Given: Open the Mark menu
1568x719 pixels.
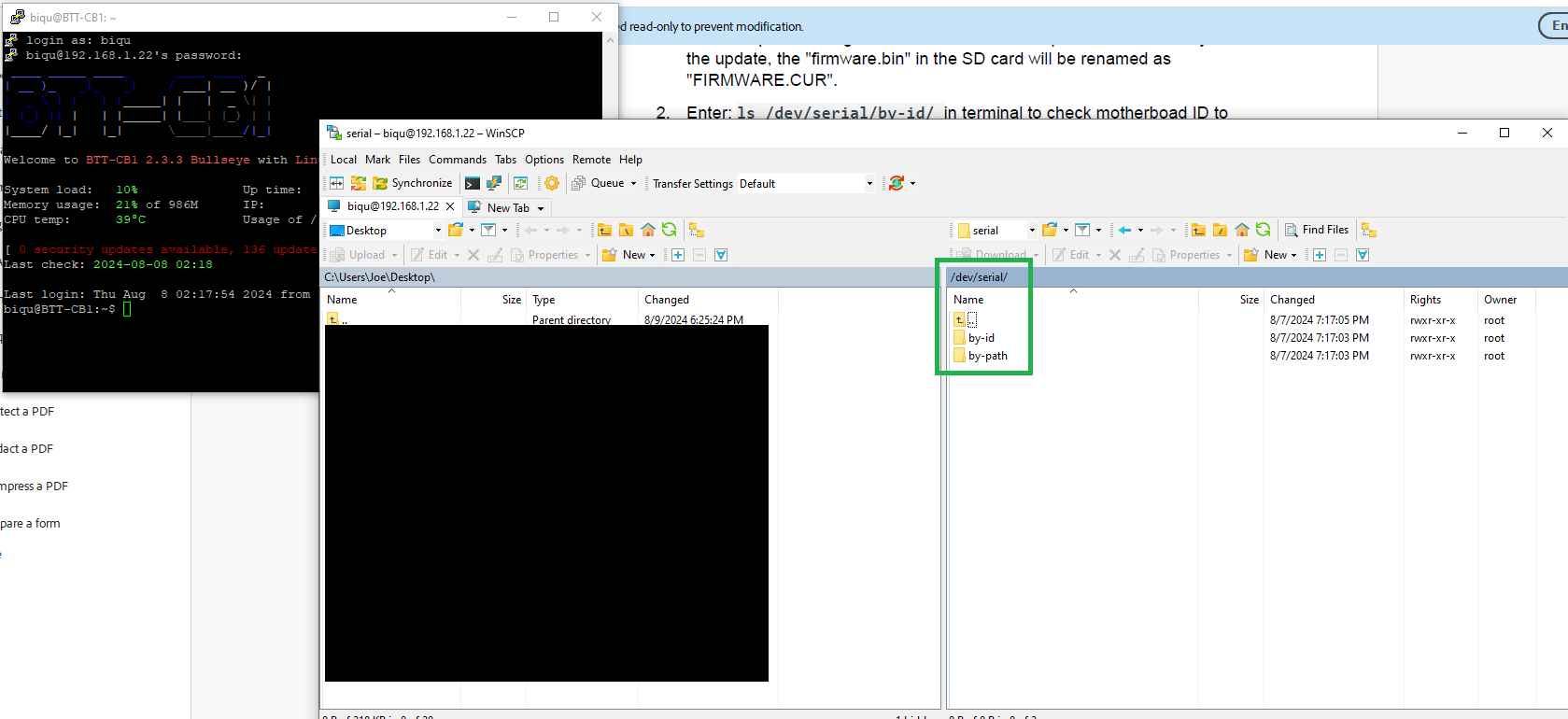Looking at the screenshot, I should coord(378,160).
